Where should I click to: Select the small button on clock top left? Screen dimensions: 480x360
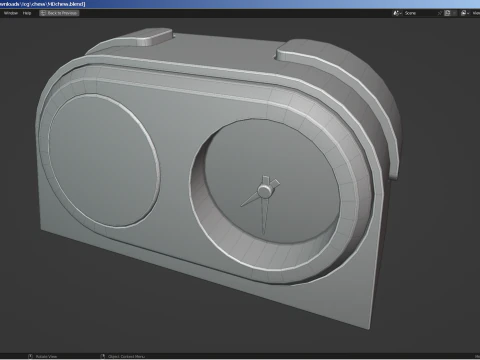[152, 37]
